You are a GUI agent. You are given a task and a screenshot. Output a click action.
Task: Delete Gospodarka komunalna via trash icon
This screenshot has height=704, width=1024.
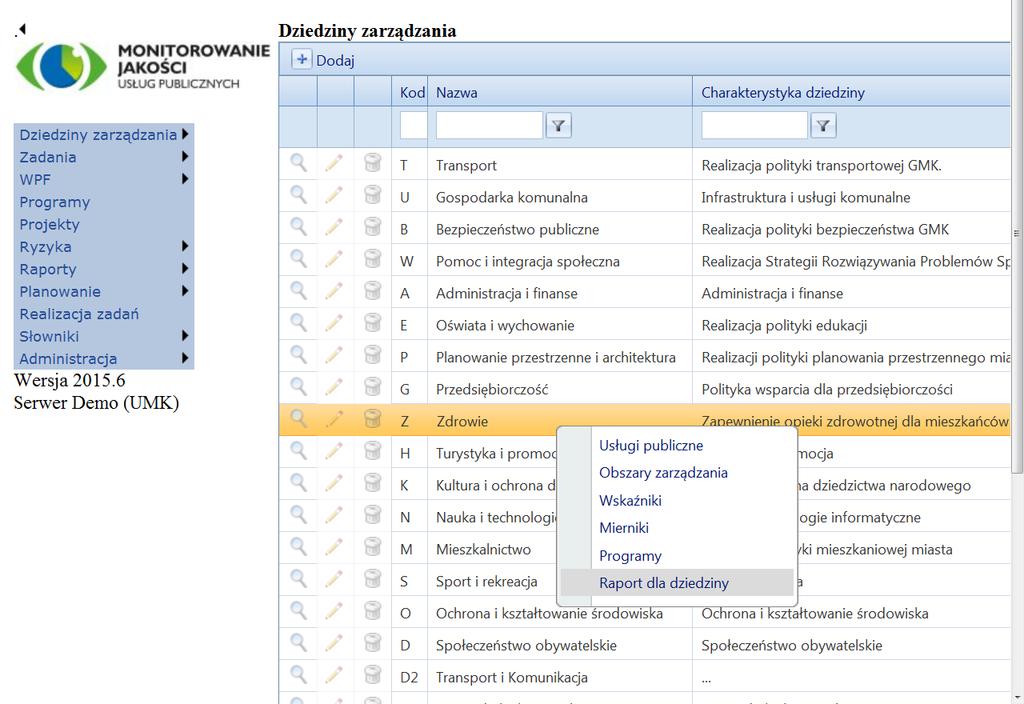[372, 195]
